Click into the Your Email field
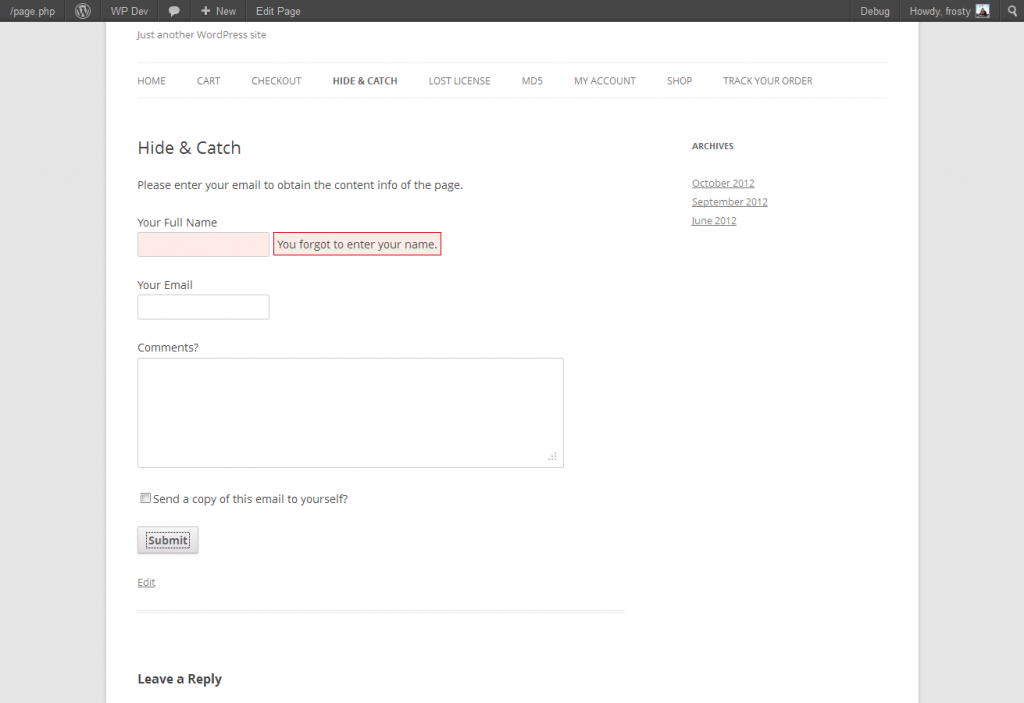This screenshot has height=703, width=1024. click(203, 307)
